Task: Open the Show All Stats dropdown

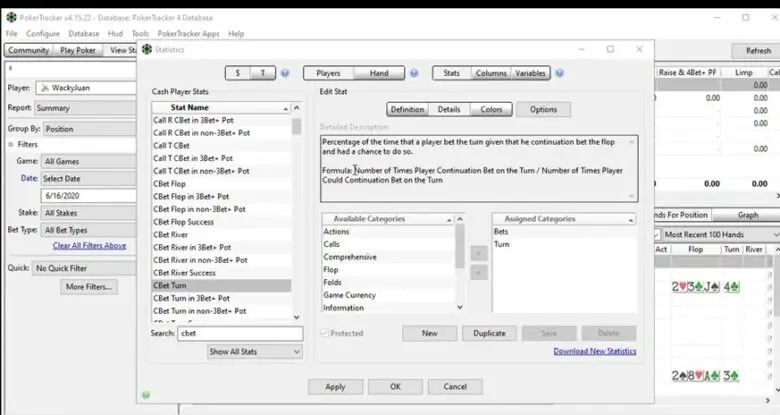Action: (x=255, y=352)
